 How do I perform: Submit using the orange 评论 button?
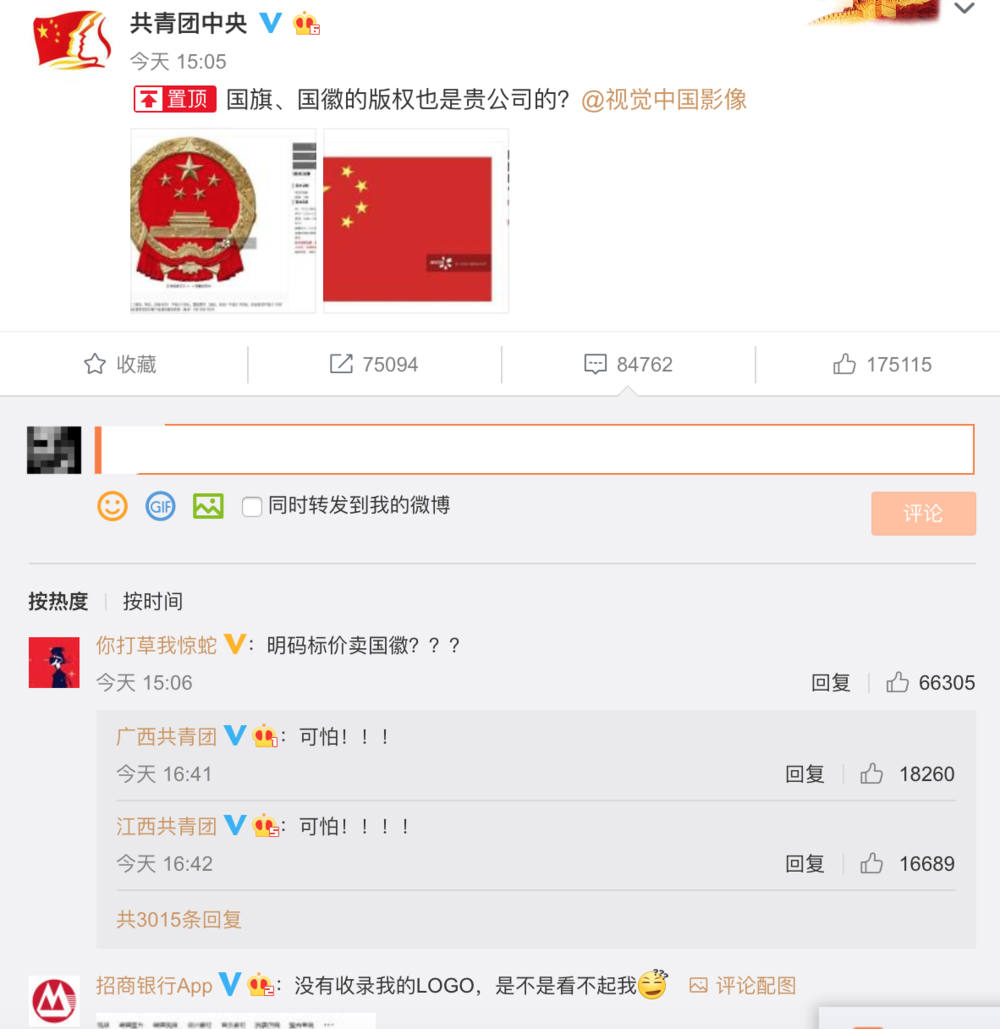(x=923, y=513)
